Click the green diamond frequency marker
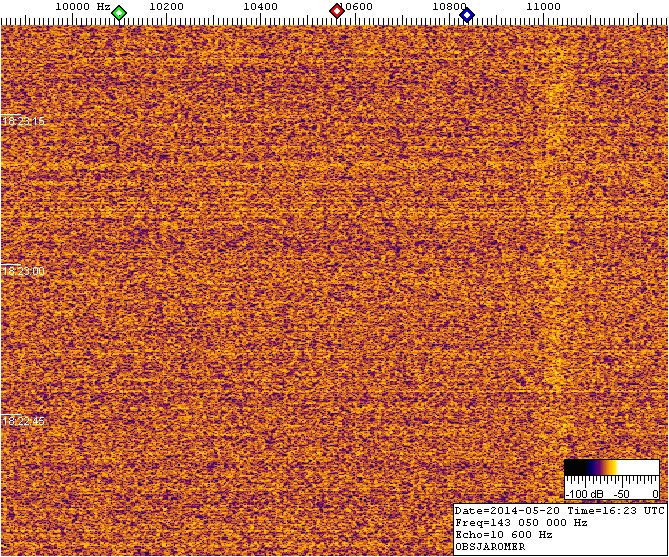669x557 pixels. click(x=119, y=13)
